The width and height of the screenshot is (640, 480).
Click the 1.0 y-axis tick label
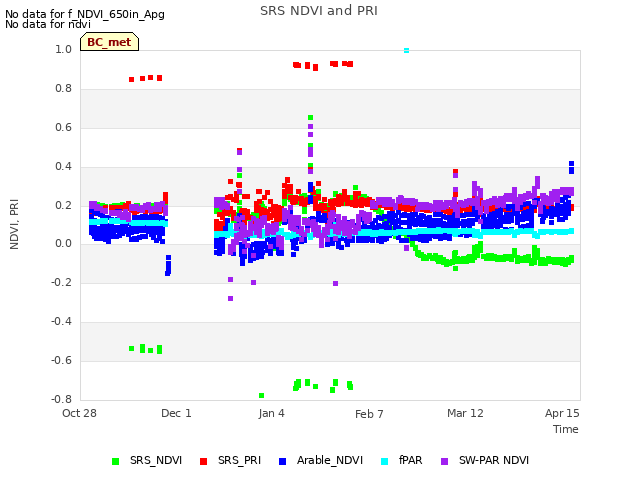point(63,49)
